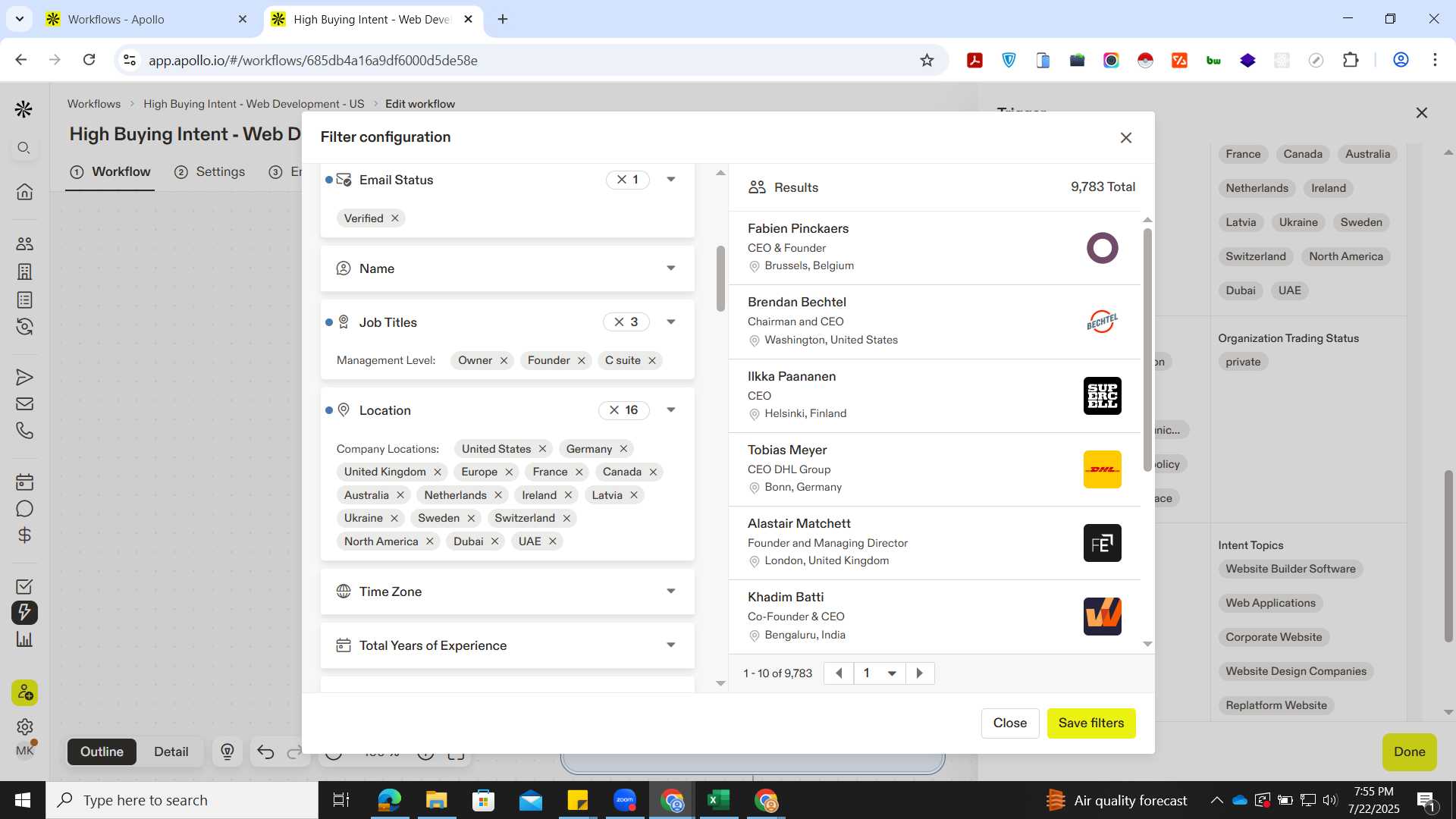Collapse the Location filter section

pyautogui.click(x=671, y=410)
